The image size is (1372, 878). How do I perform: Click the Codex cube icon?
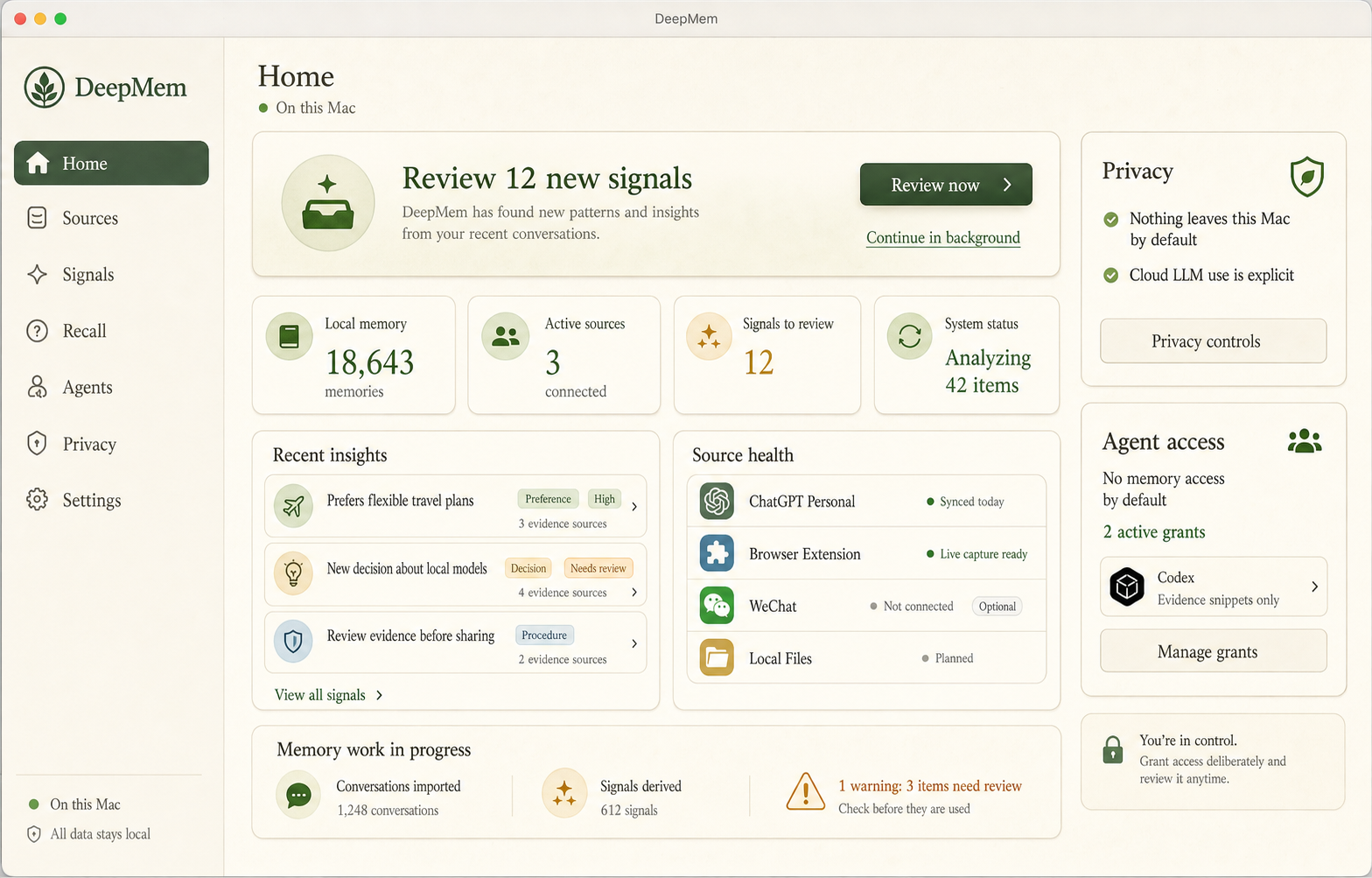point(1127,587)
